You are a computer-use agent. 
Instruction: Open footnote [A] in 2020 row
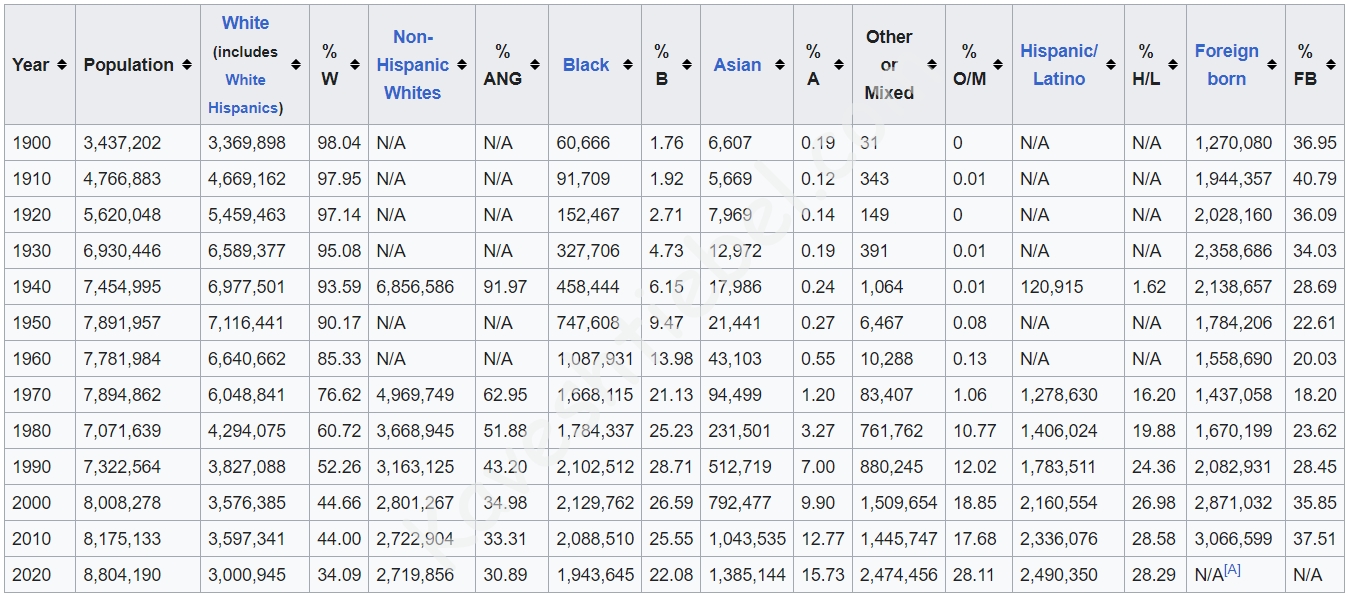[1232, 570]
